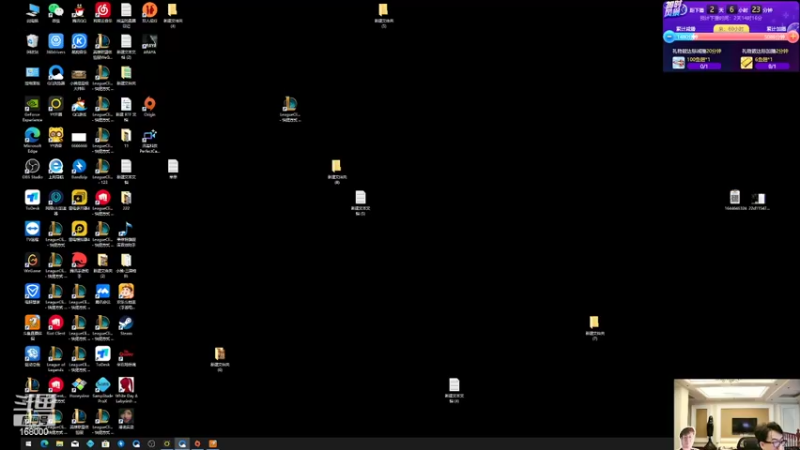Click the webcam preview at bottom right
The height and width of the screenshot is (450, 800).
737,414
